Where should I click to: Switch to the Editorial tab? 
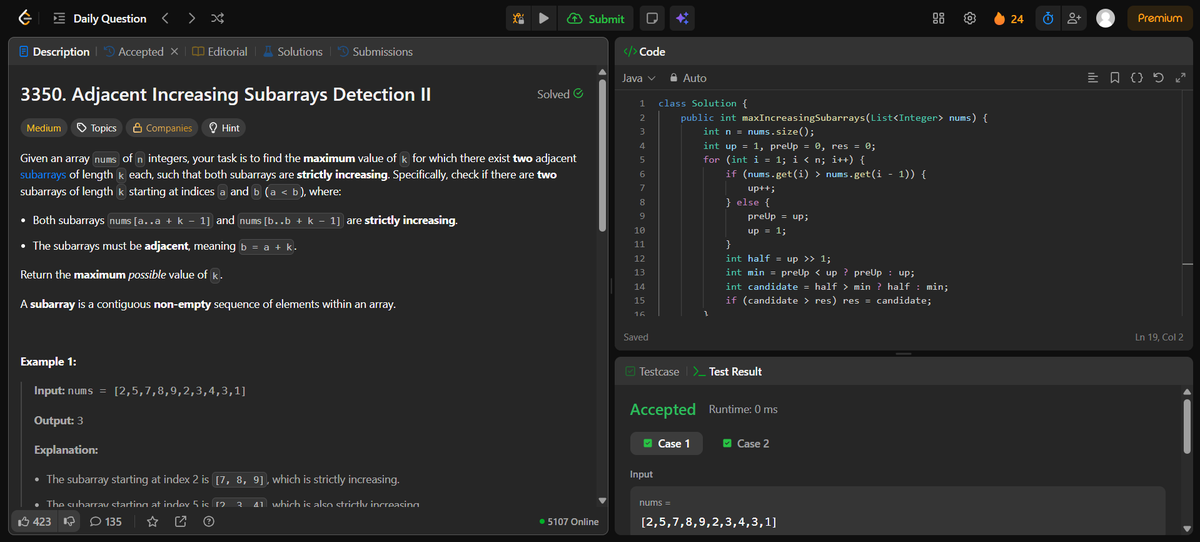(220, 51)
